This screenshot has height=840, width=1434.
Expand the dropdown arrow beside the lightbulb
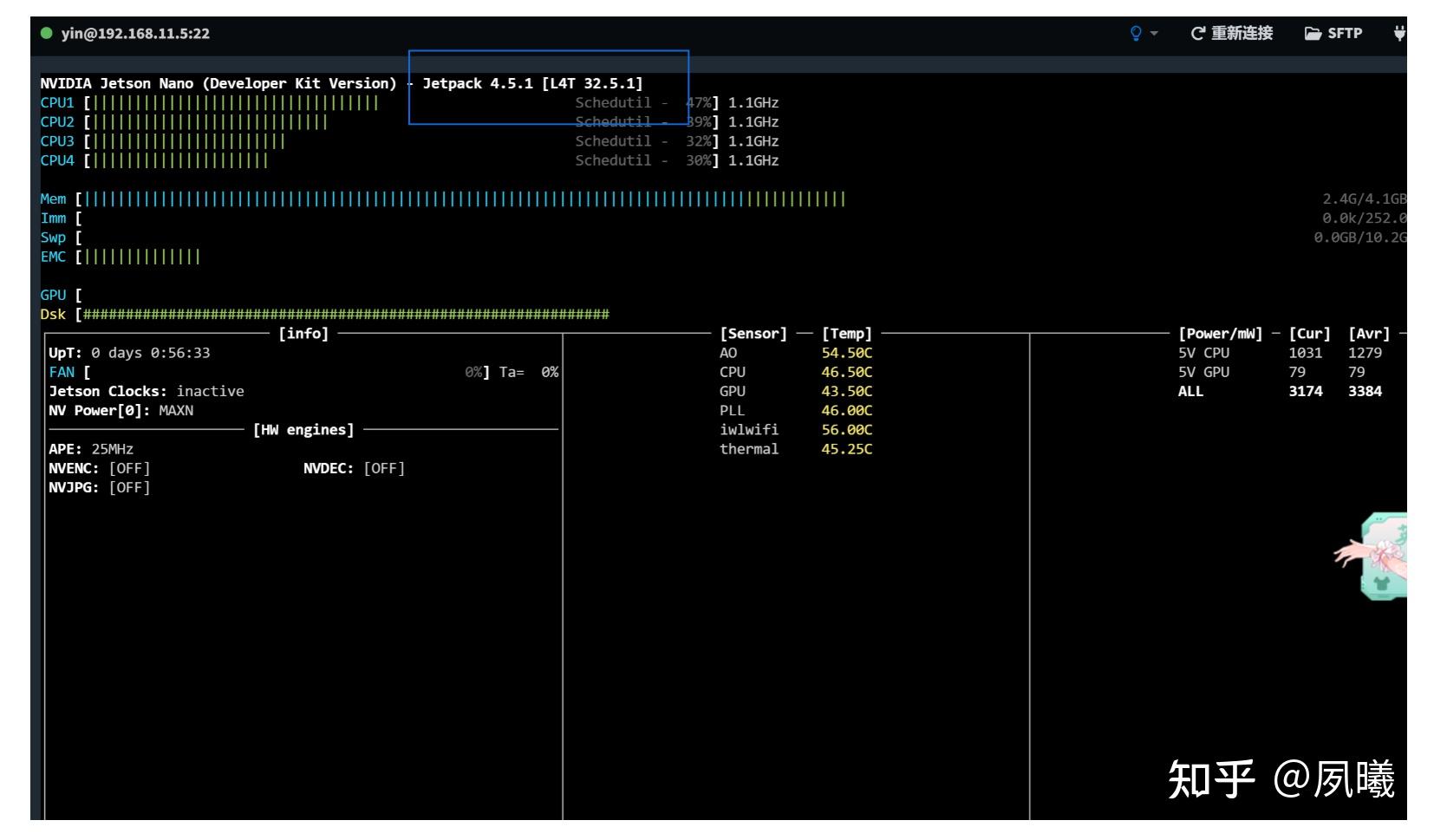(x=1154, y=34)
